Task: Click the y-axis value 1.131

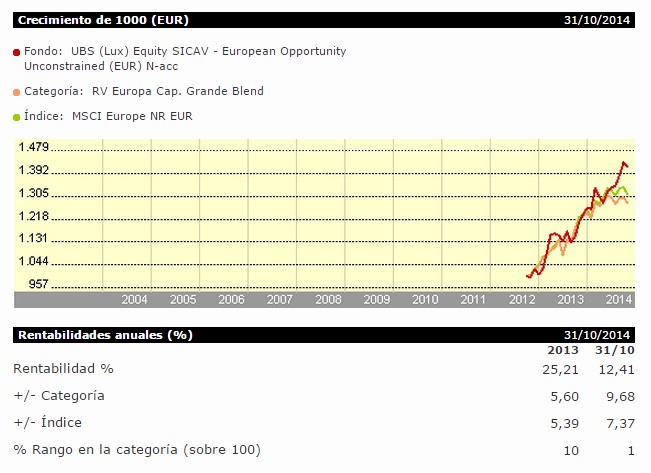Action: [33, 238]
